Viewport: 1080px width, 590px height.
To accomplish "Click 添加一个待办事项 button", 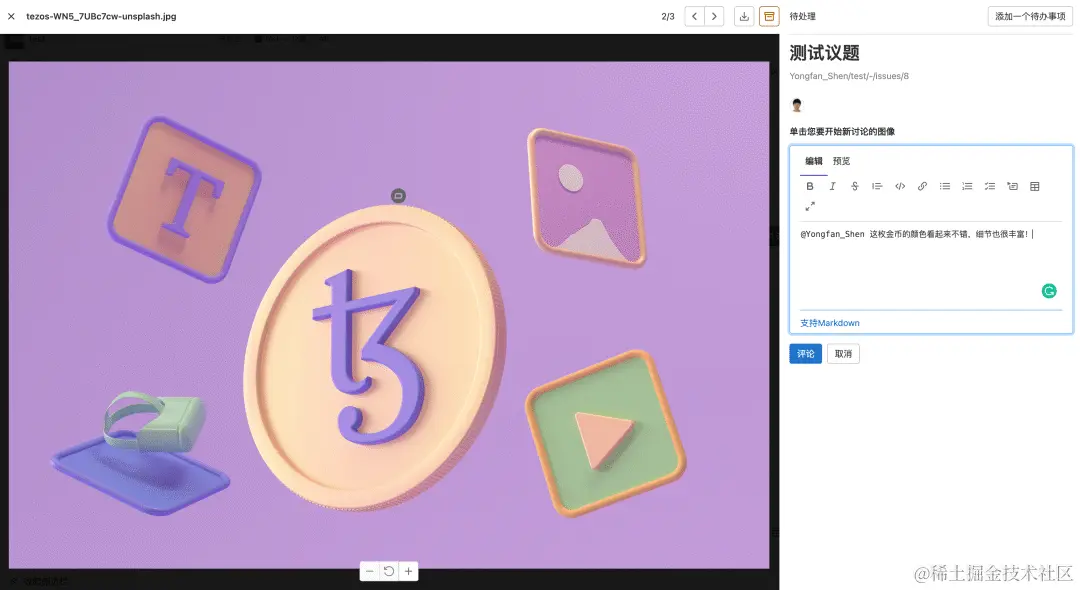I will point(1030,17).
